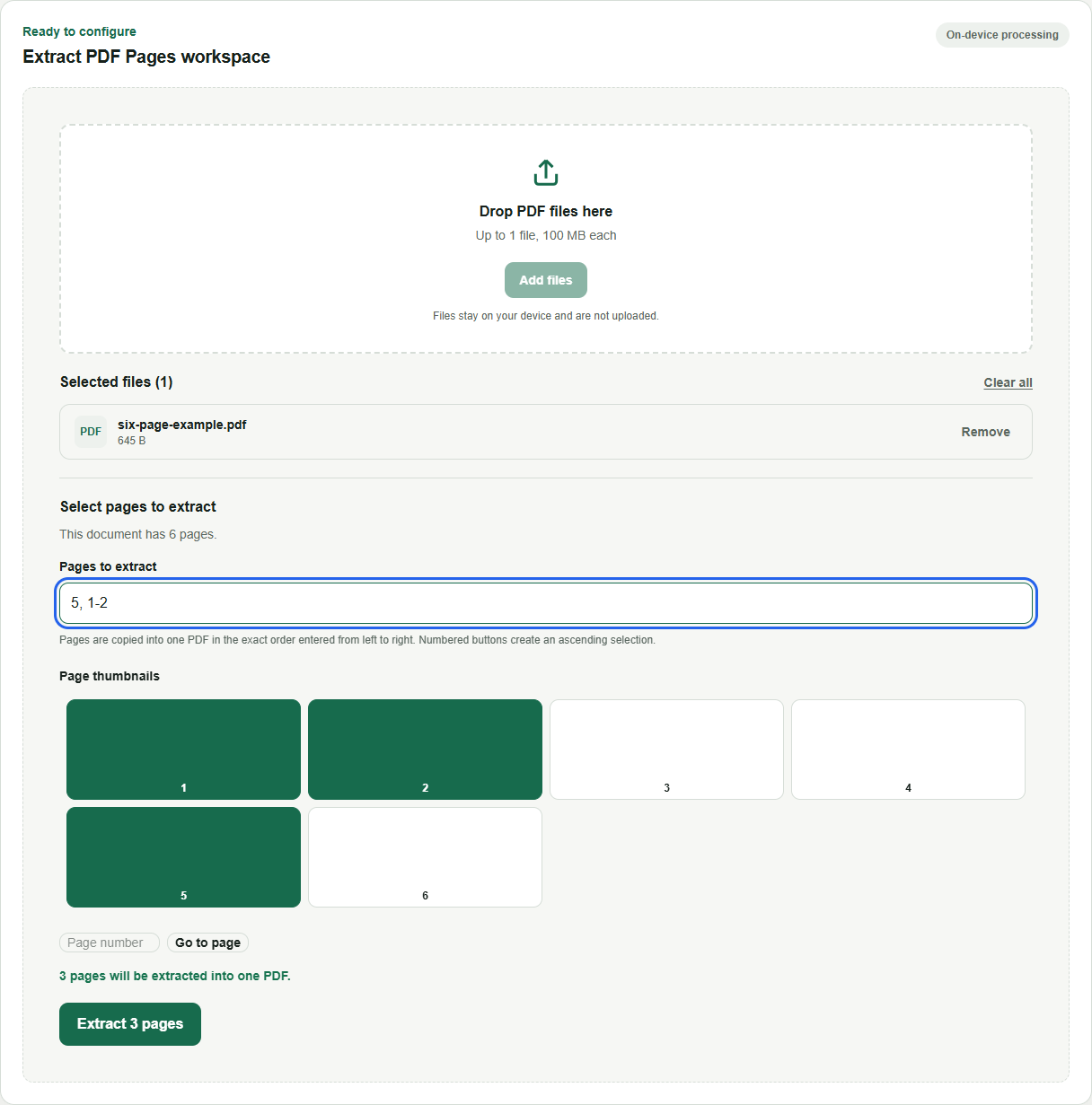Click the "Selected files (1)" heading
This screenshot has width=1092, height=1105.
[117, 381]
